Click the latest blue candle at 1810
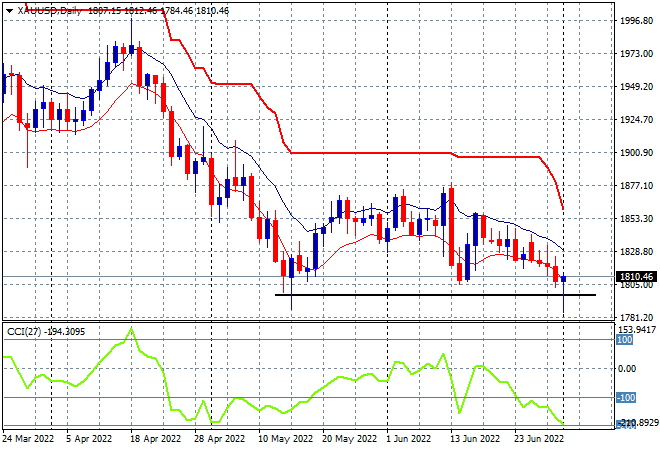Viewport: 660px width, 450px height. tap(563, 279)
